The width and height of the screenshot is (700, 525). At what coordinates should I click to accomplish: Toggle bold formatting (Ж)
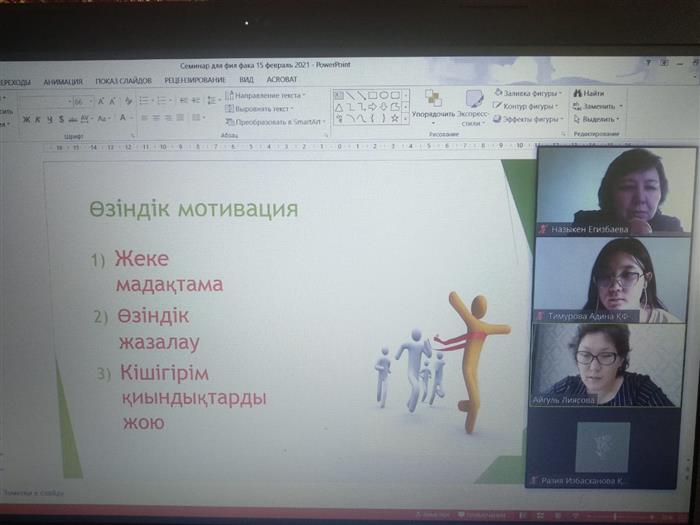click(x=26, y=119)
